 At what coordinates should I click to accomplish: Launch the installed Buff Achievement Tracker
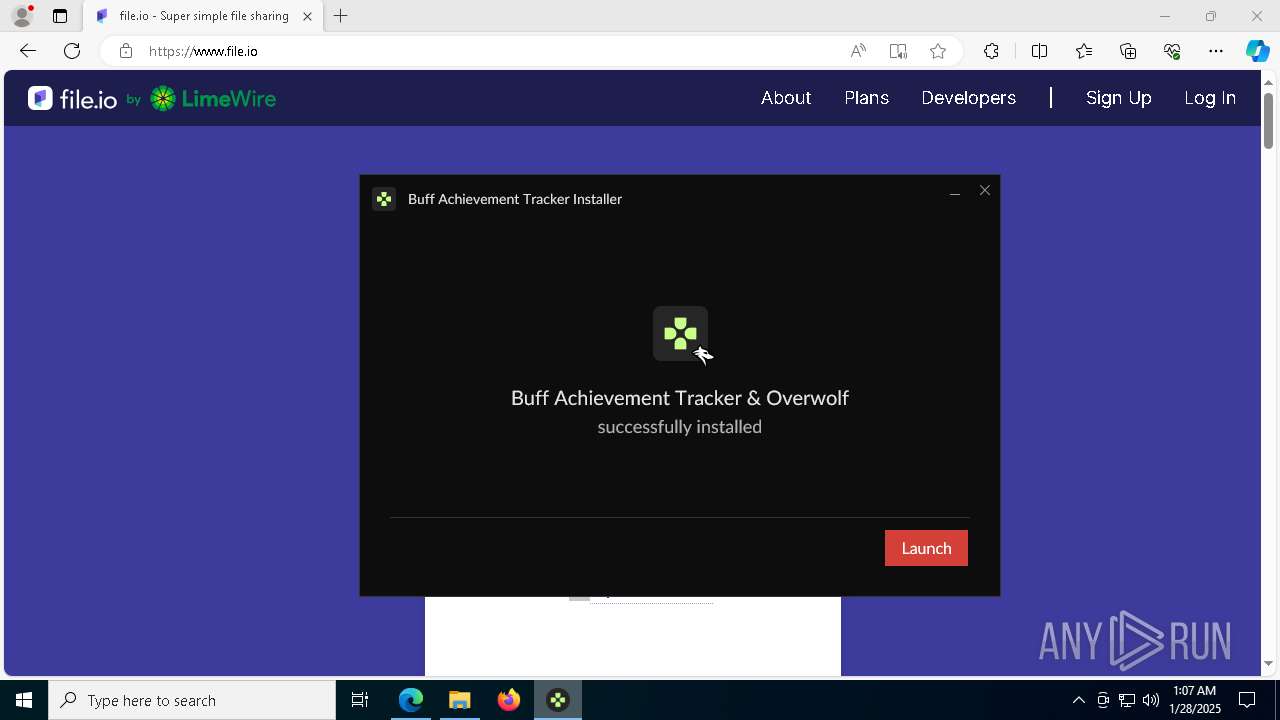click(x=926, y=548)
